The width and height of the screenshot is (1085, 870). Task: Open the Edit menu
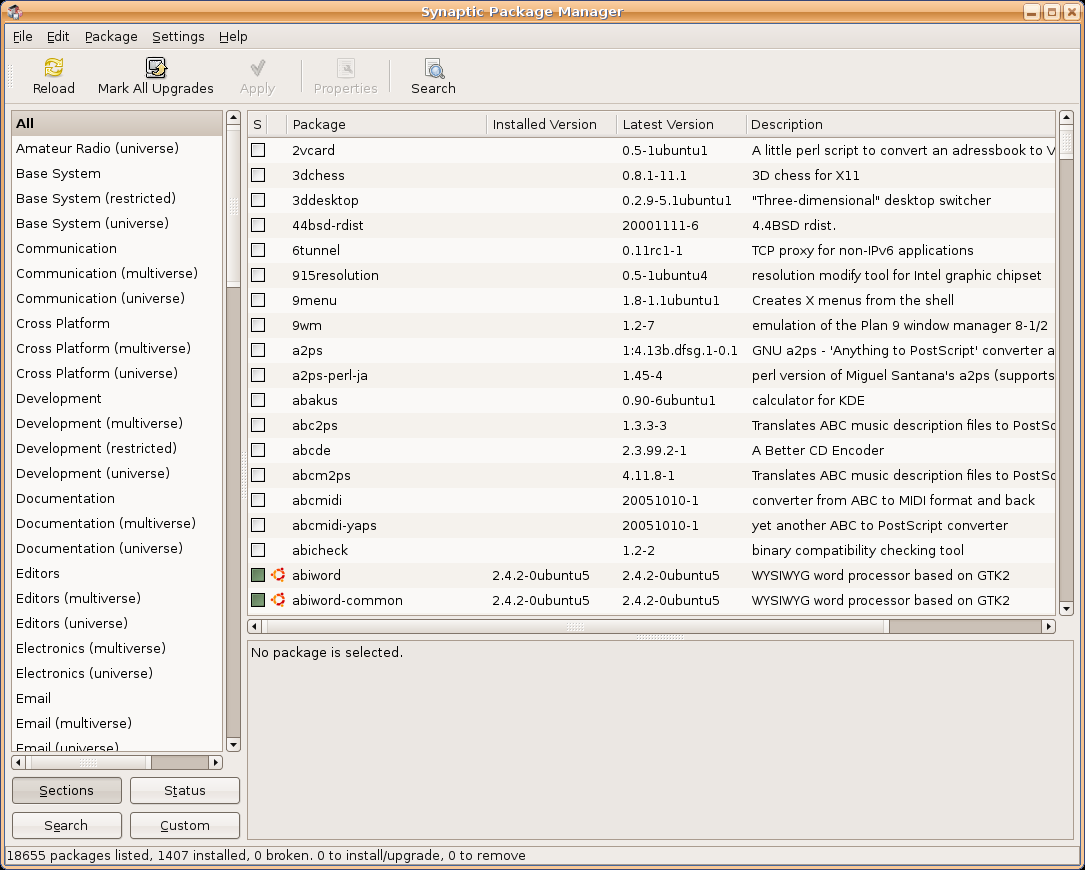pos(57,37)
